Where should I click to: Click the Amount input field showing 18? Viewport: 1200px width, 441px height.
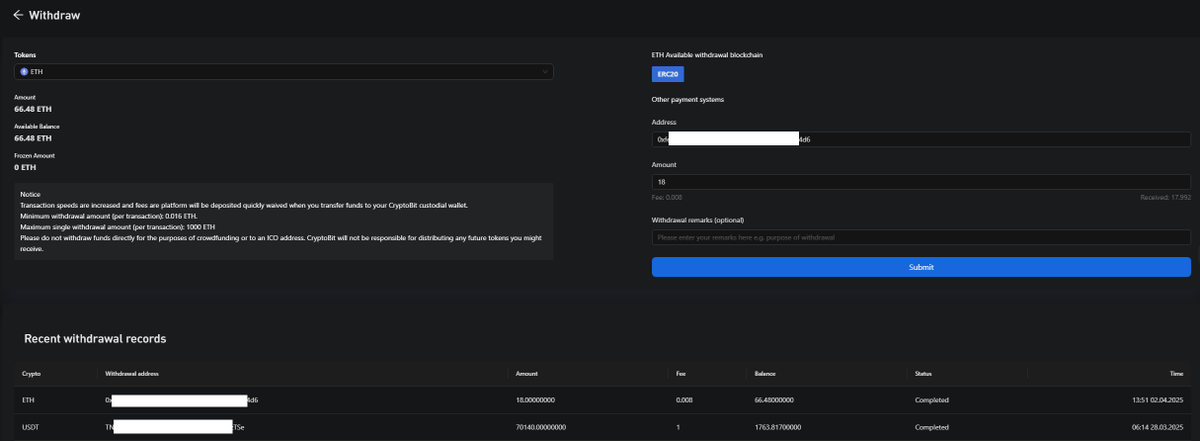point(921,182)
